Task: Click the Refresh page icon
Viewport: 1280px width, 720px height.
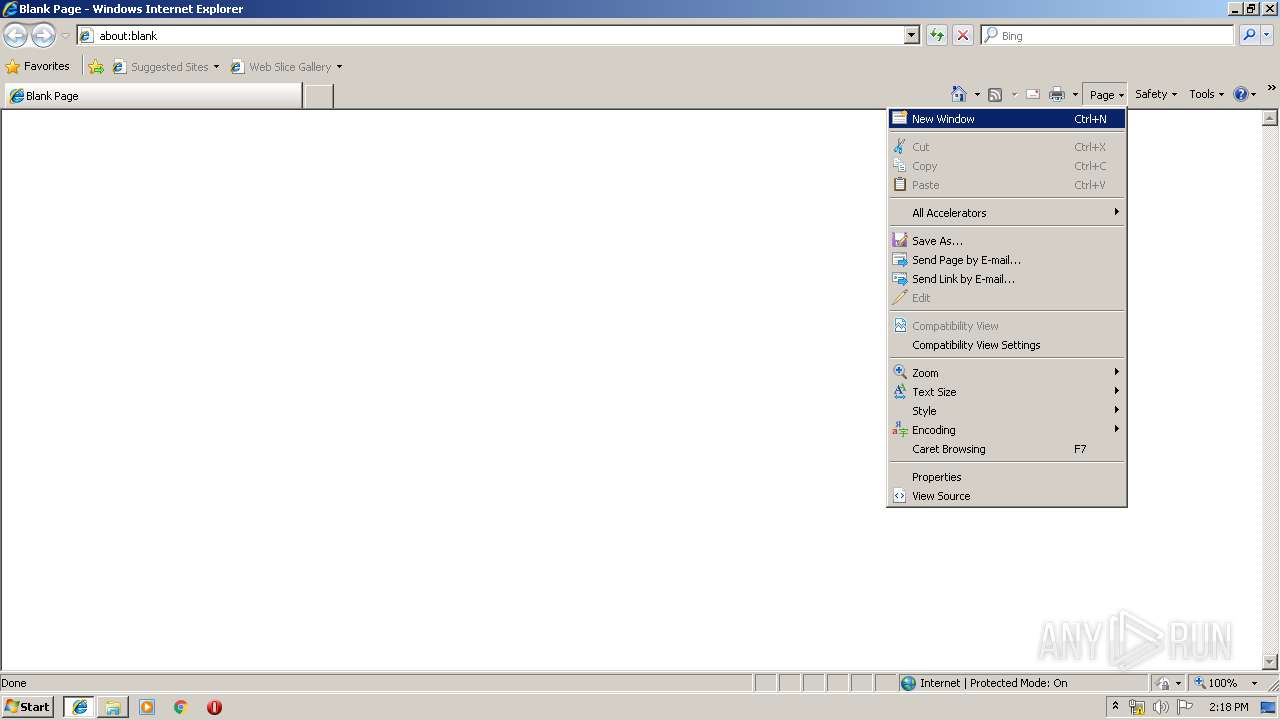Action: 936,35
